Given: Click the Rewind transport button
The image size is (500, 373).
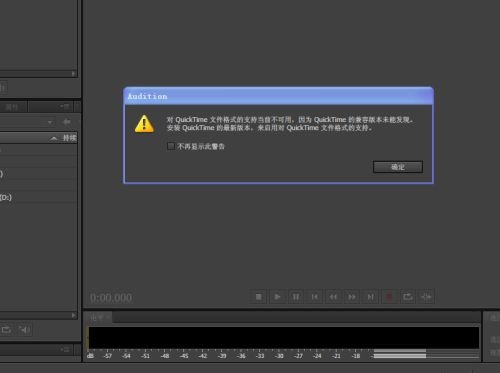Looking at the screenshot, I should (333, 297).
